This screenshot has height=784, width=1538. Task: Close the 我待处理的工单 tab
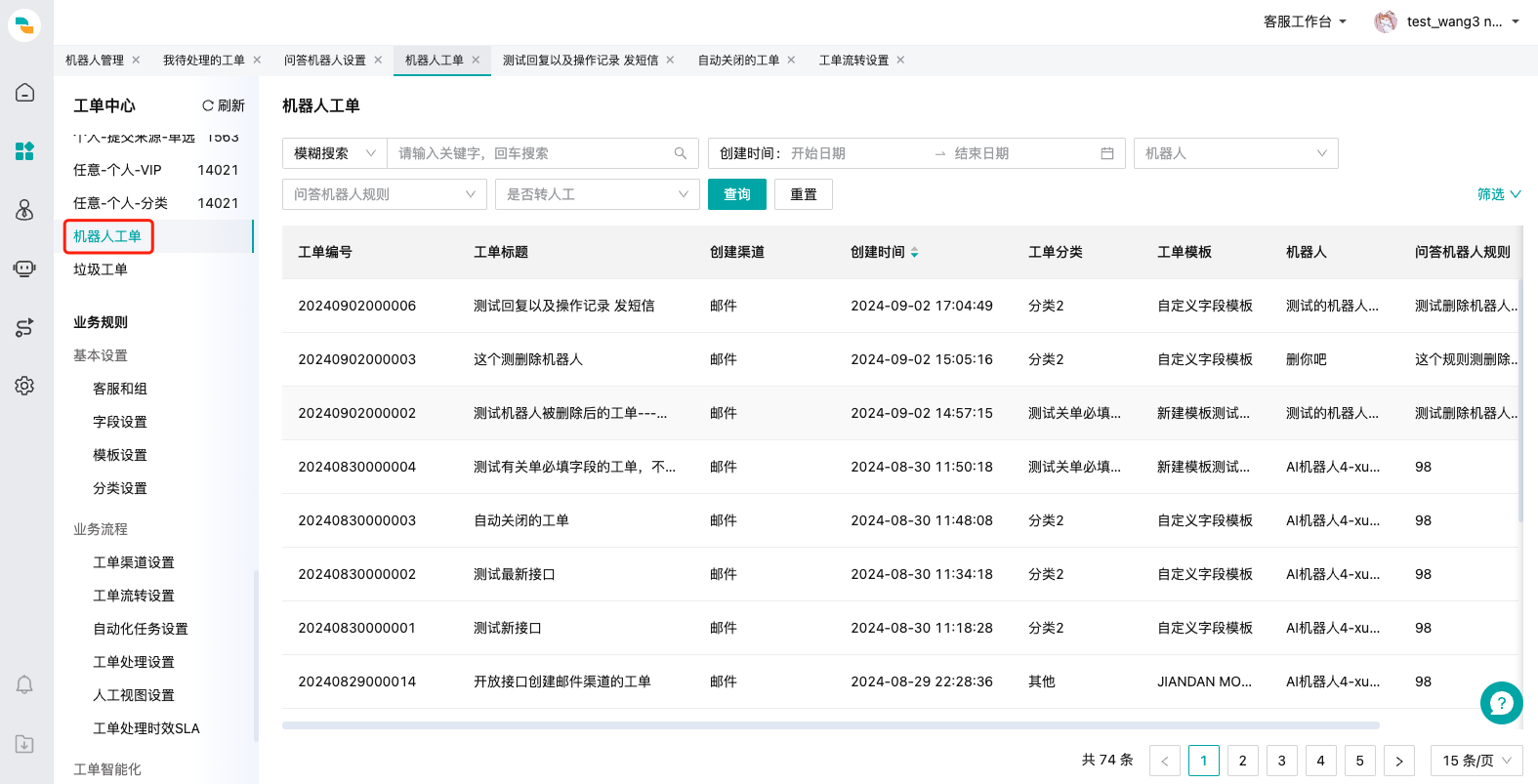[x=257, y=60]
